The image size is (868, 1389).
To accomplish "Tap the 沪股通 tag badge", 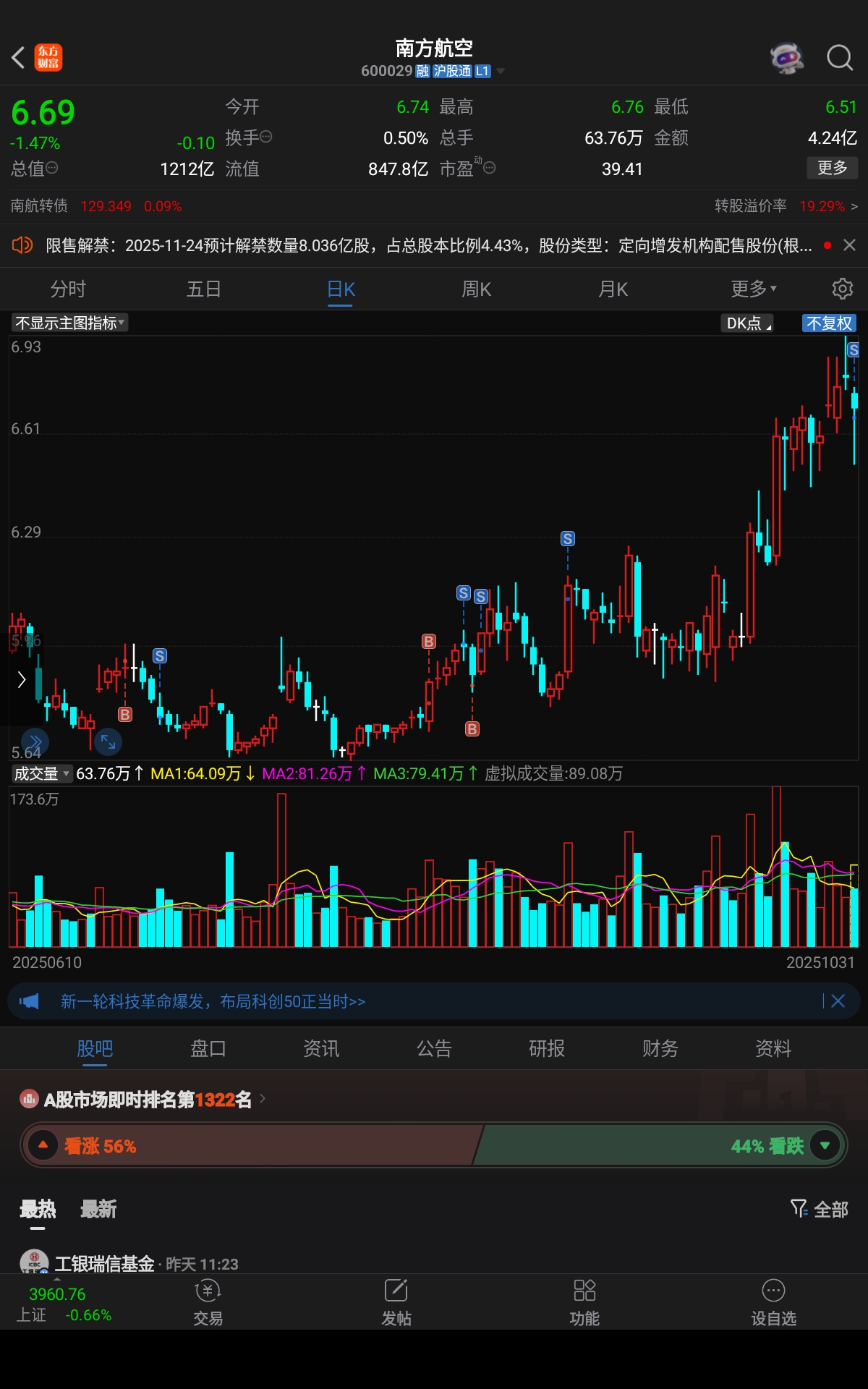I will click(452, 71).
